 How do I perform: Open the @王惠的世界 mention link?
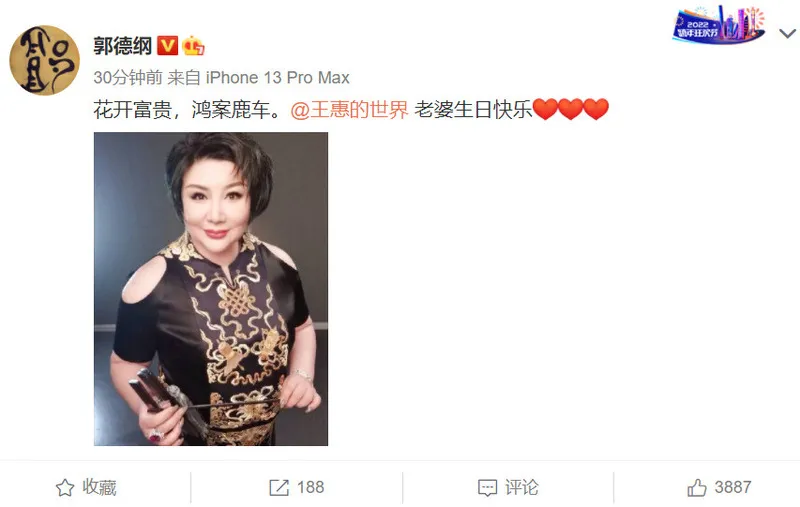[x=349, y=109]
